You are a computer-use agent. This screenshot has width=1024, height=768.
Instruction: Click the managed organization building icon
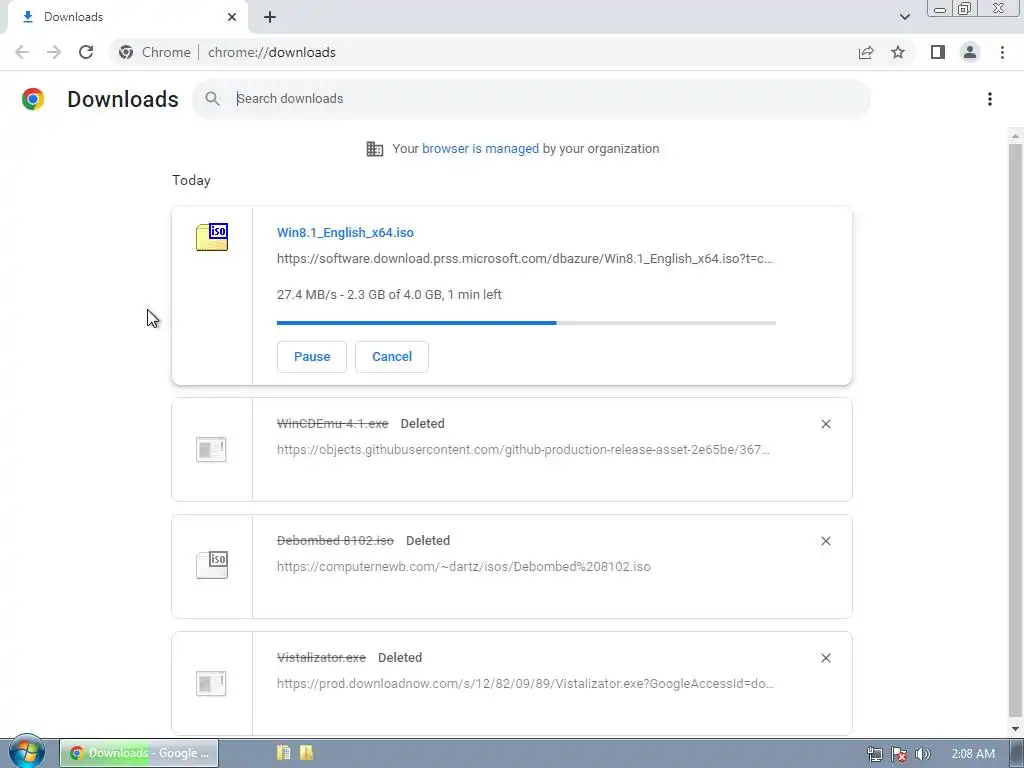point(375,149)
